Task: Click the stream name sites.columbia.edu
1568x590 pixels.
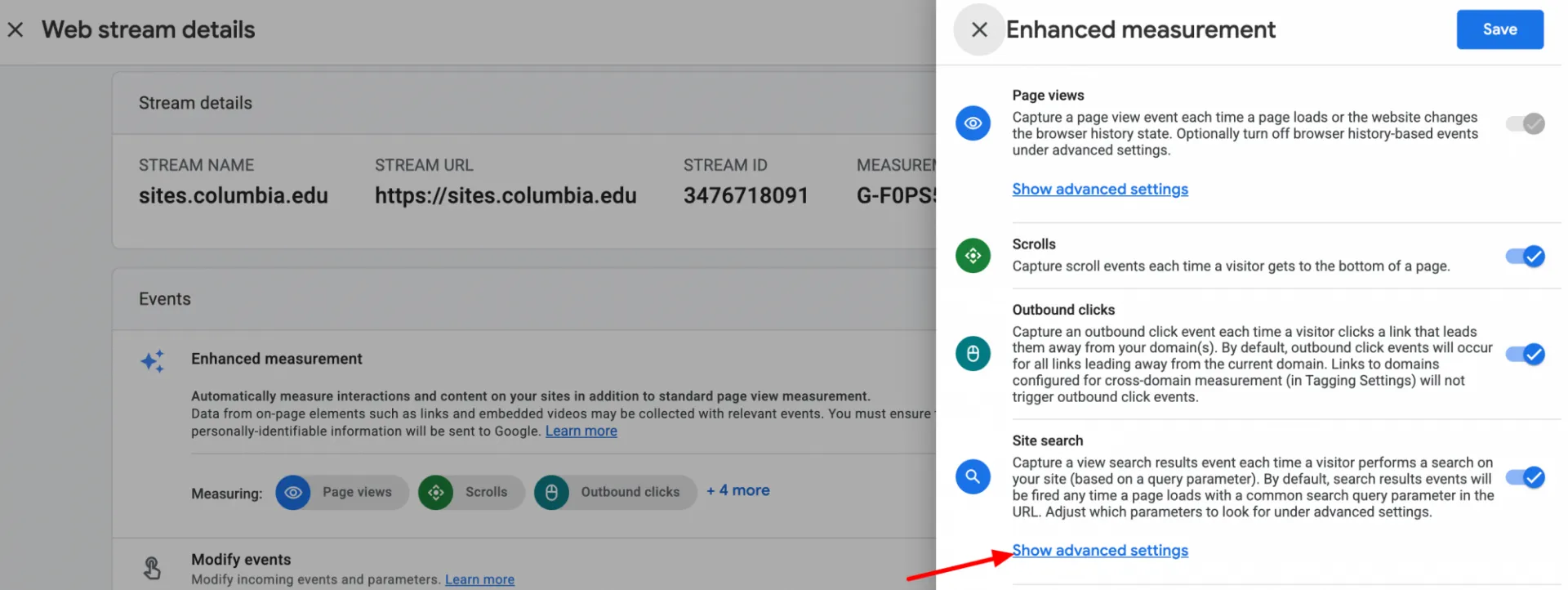Action: (234, 196)
